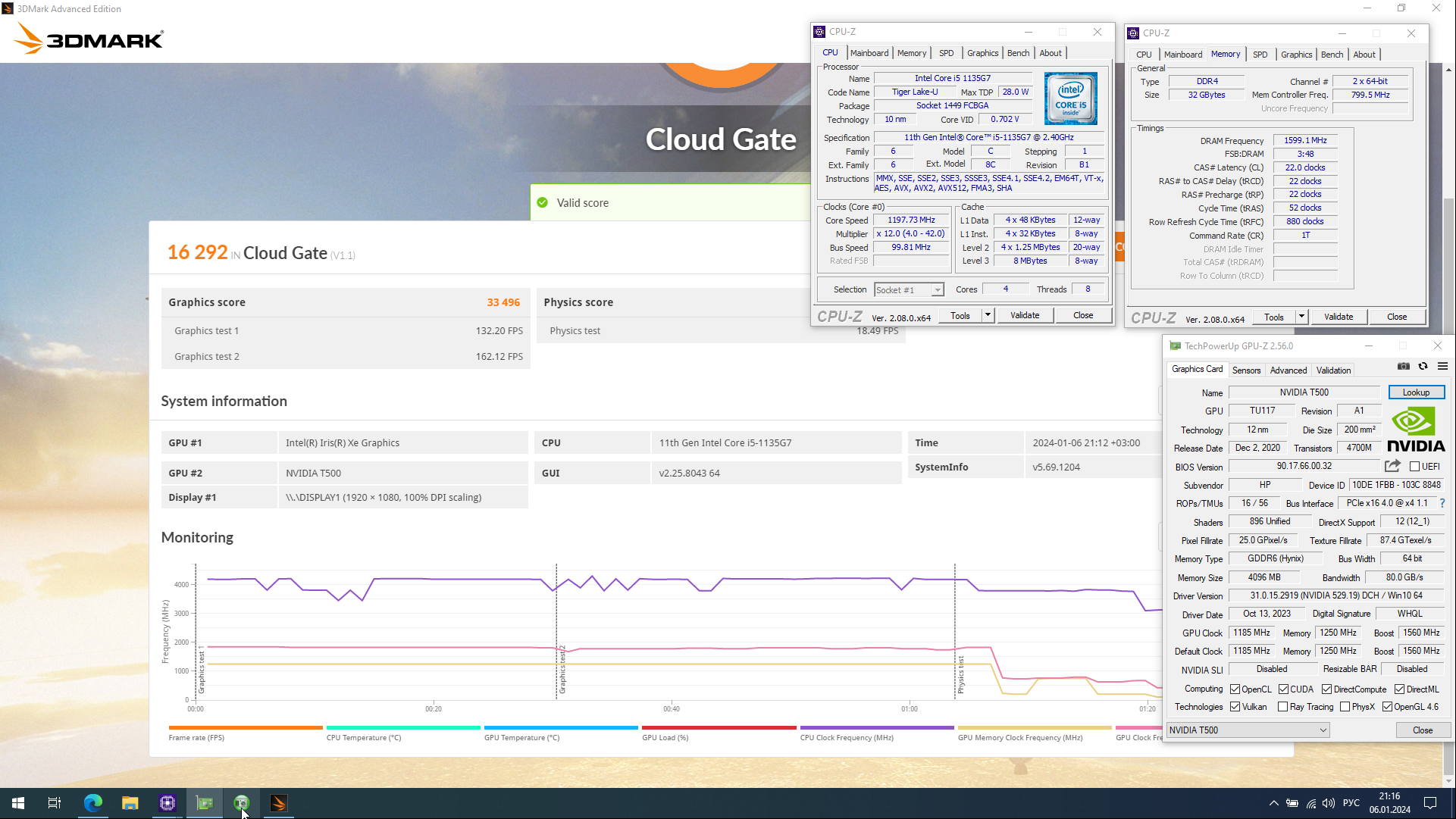Click Close button in Memory CPU-Z window
Image resolution: width=1456 pixels, height=819 pixels.
point(1396,317)
